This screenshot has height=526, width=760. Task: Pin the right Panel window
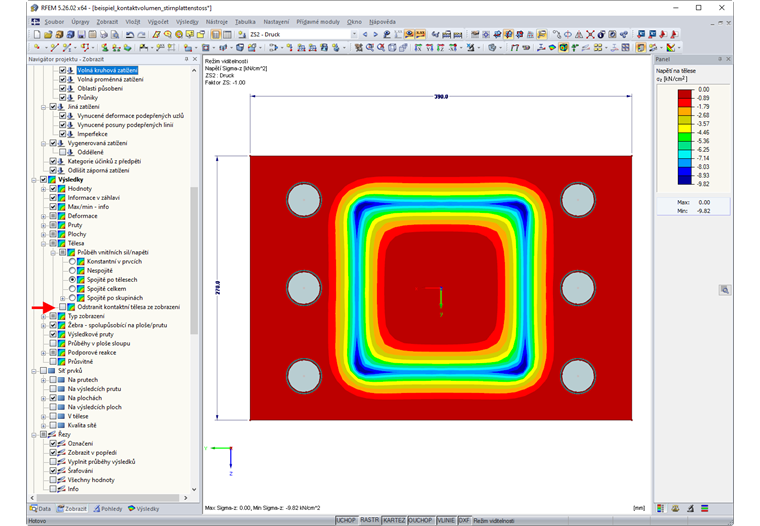click(720, 59)
